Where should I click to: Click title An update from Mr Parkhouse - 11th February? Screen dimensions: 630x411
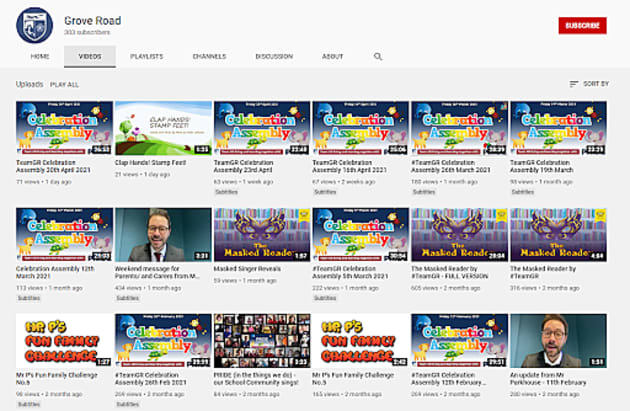[x=548, y=378]
